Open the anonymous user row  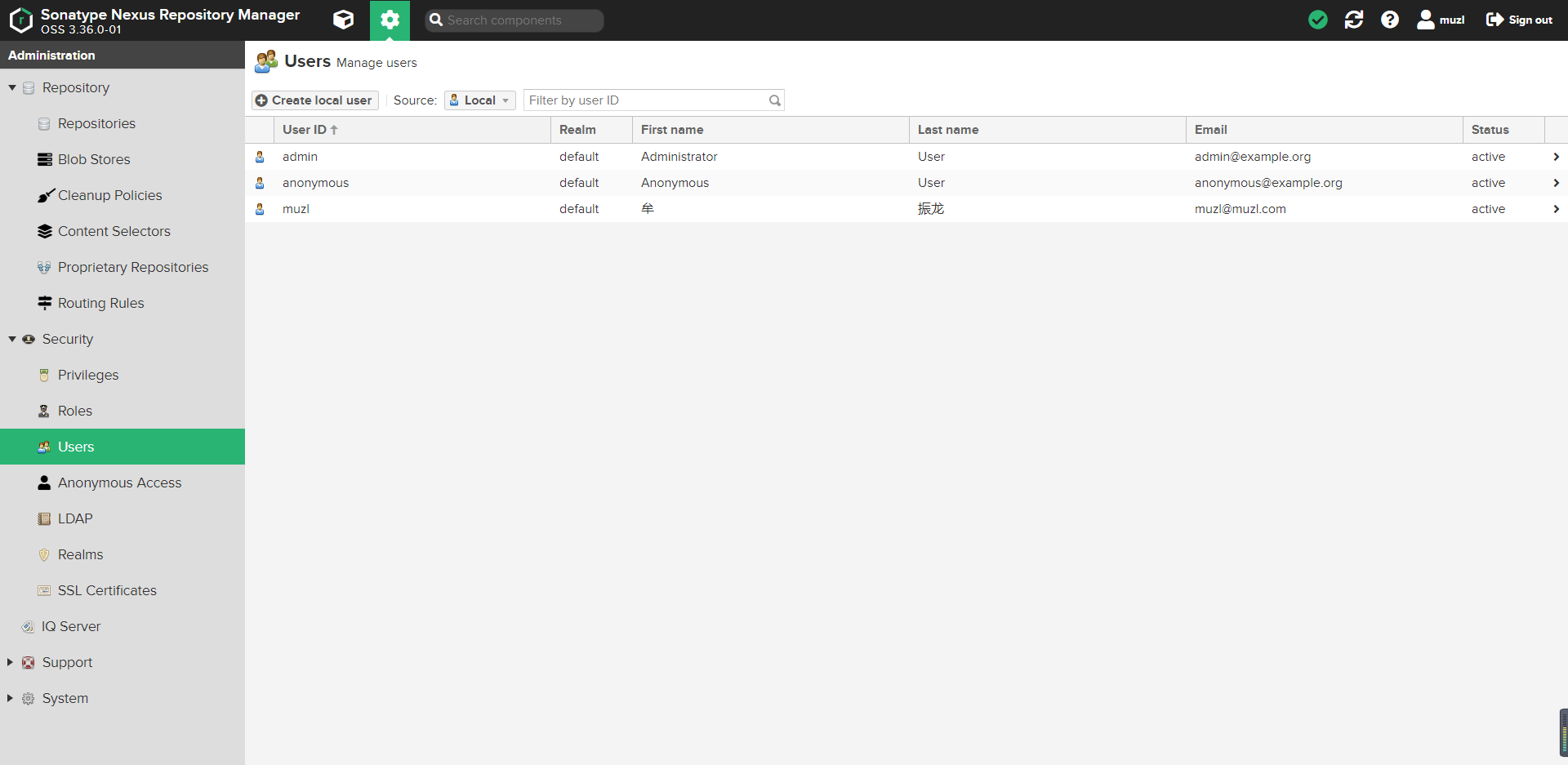pyautogui.click(x=906, y=183)
